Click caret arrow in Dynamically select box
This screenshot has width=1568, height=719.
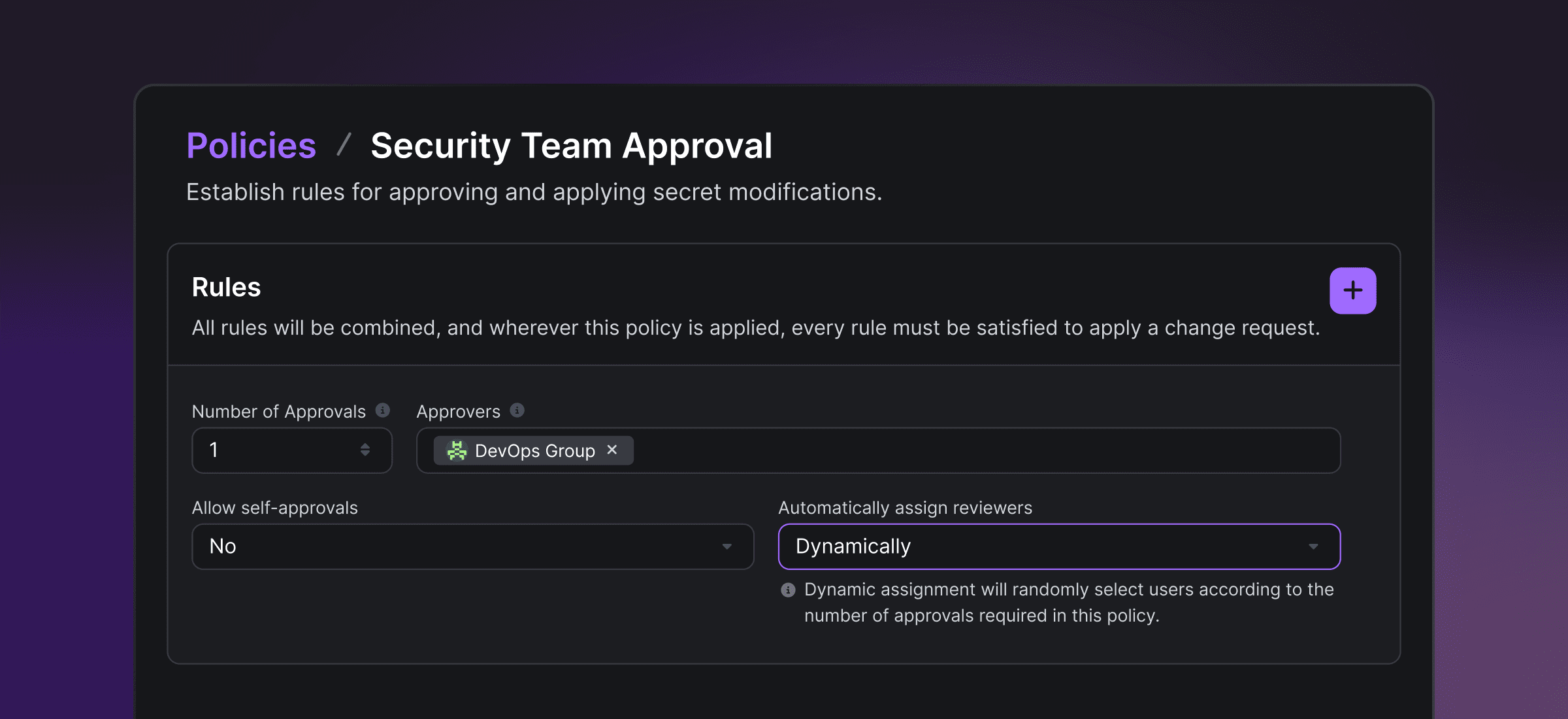[x=1313, y=546]
